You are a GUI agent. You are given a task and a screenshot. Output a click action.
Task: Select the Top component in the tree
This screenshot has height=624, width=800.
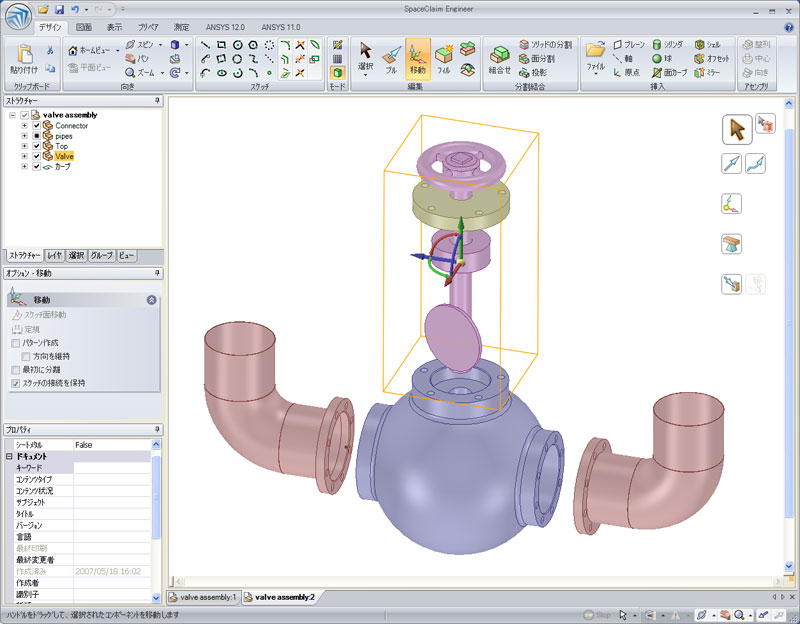[61, 146]
